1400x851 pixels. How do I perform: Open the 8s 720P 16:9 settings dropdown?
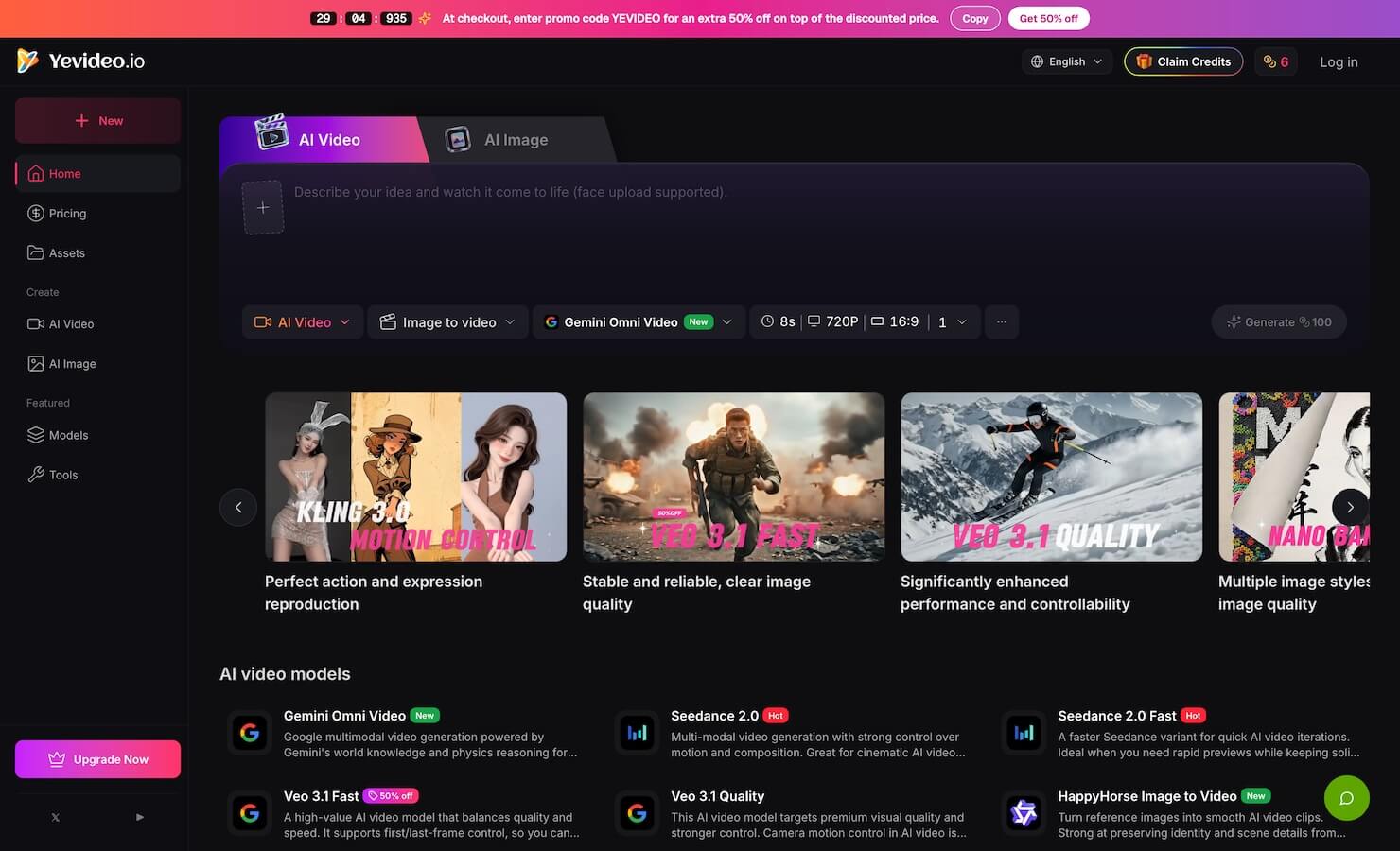[865, 322]
